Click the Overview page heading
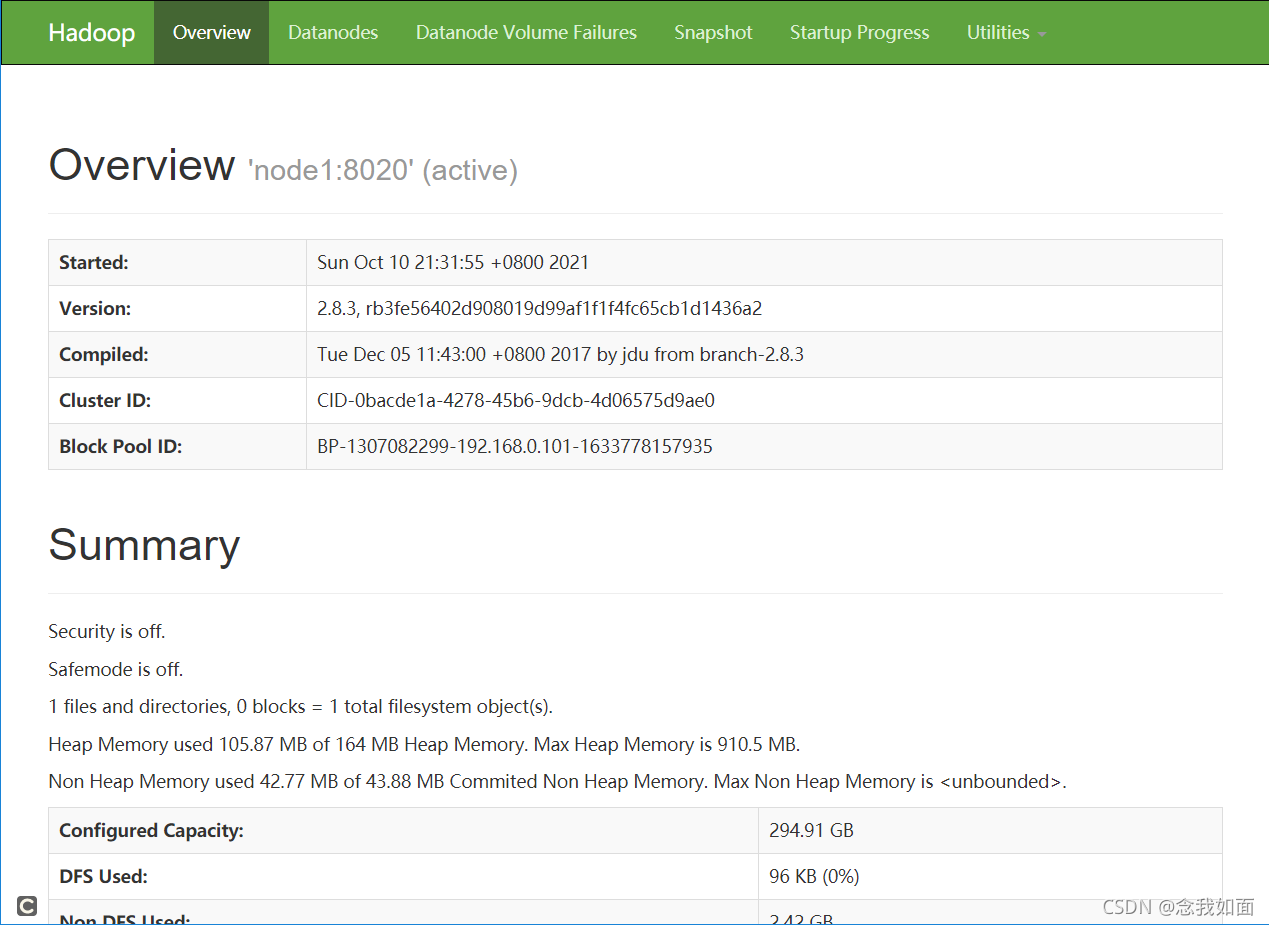The image size is (1269, 925). click(141, 164)
